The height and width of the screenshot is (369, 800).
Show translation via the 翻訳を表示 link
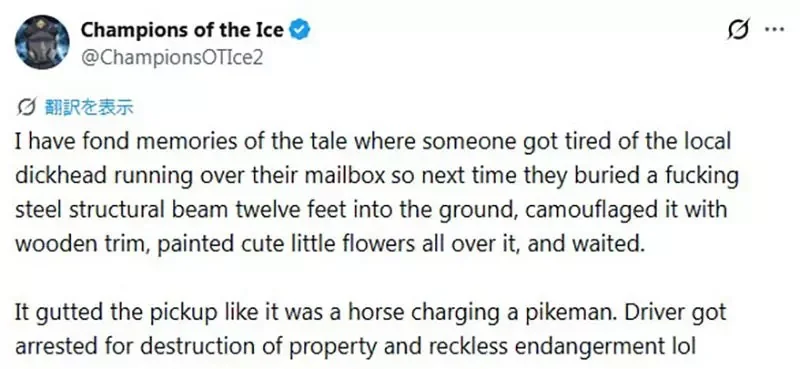pos(90,107)
